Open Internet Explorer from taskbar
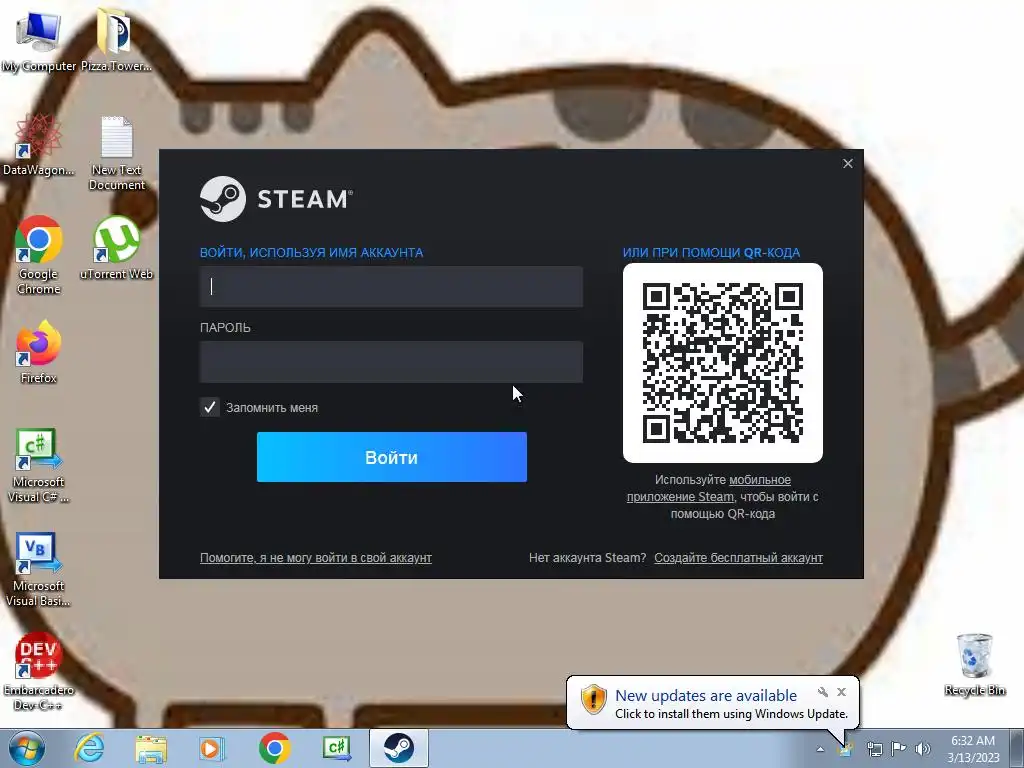The image size is (1024, 768). [x=89, y=748]
